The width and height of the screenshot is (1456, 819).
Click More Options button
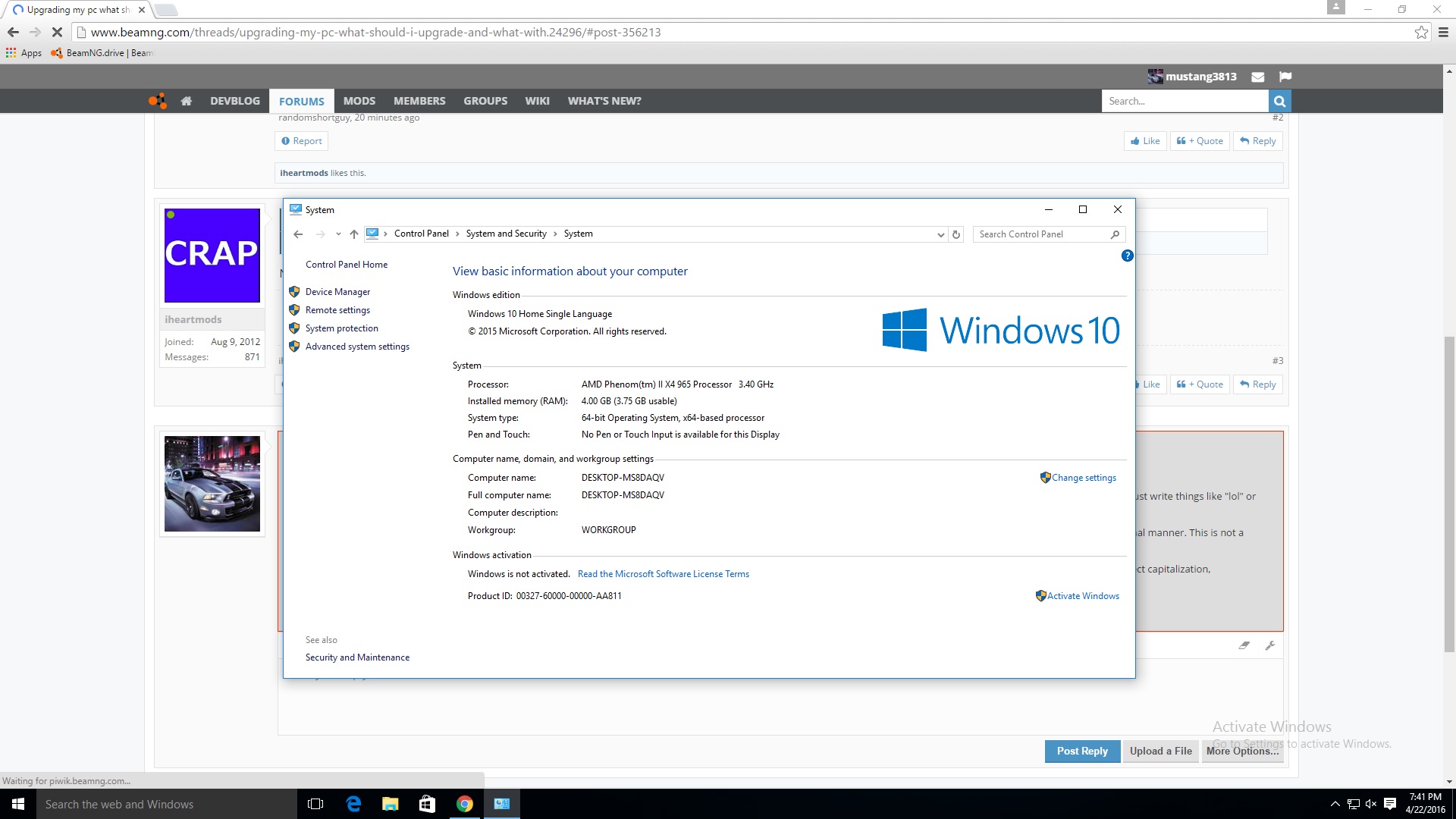(1242, 751)
